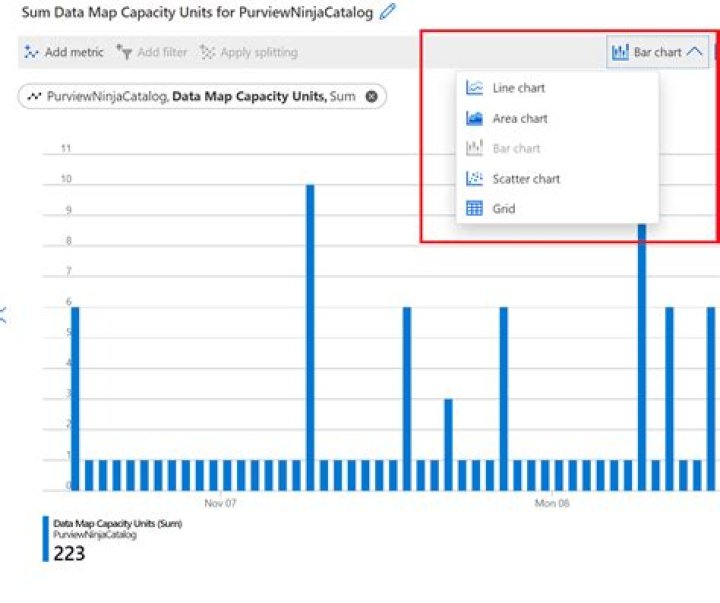Click the Bar chart icon in the toolbar
The image size is (720, 603).
pos(620,52)
